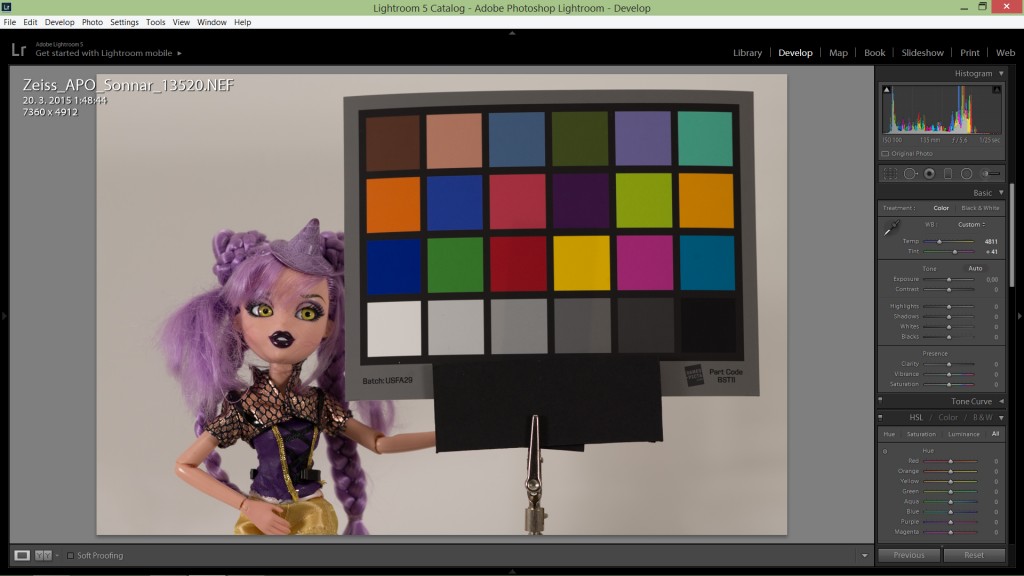The width and height of the screenshot is (1024, 576).
Task: Enable the Soft Proofing checkbox
Action: [70, 556]
